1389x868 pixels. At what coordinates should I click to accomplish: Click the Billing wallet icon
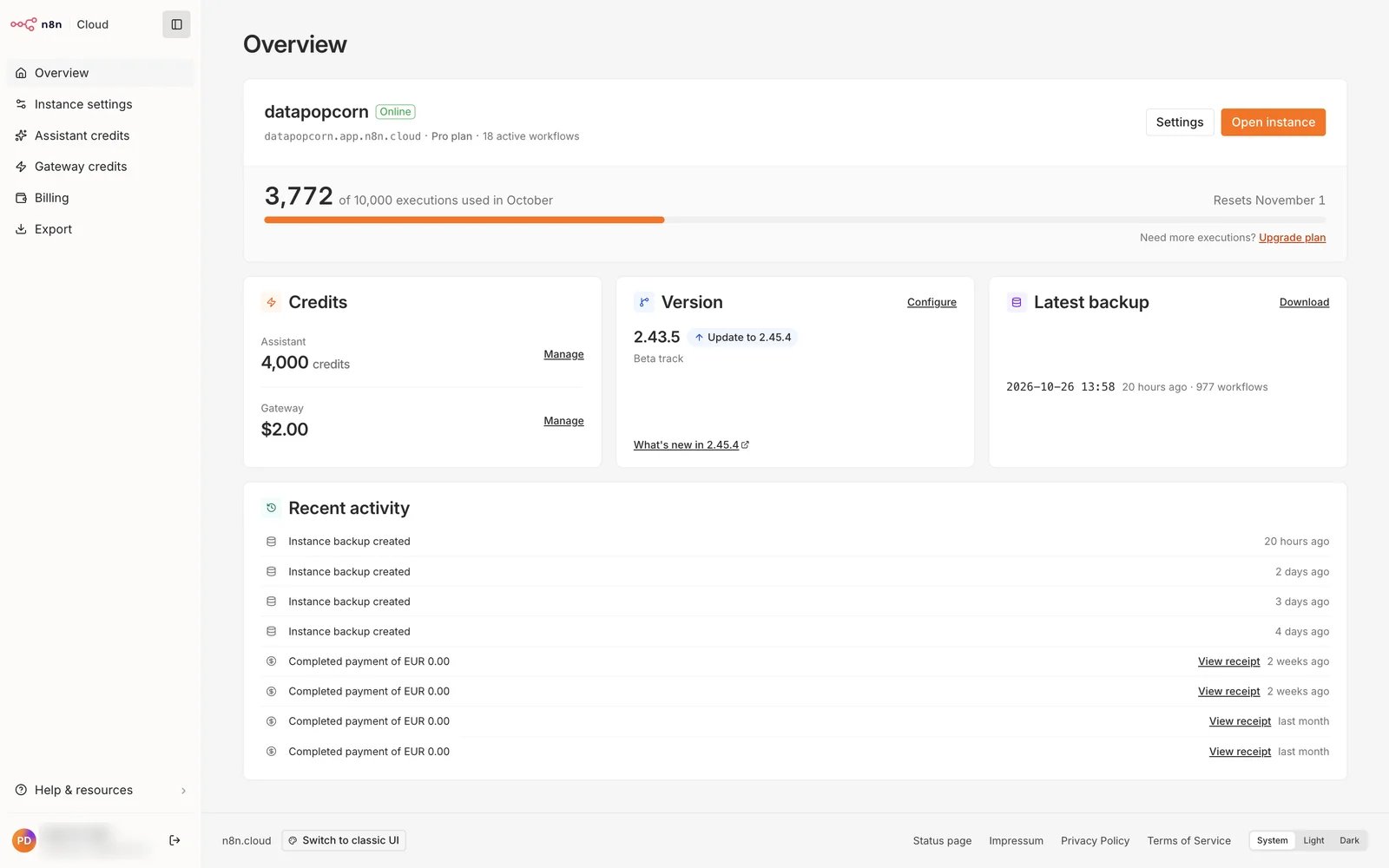coord(21,198)
